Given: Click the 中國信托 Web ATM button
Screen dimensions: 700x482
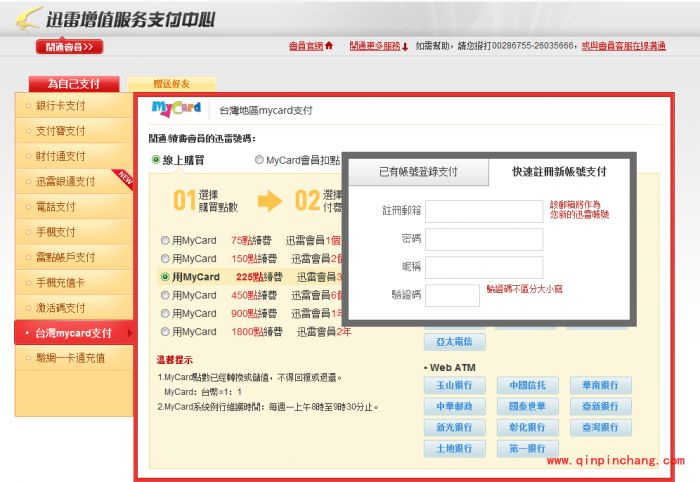Looking at the screenshot, I should click(528, 385).
